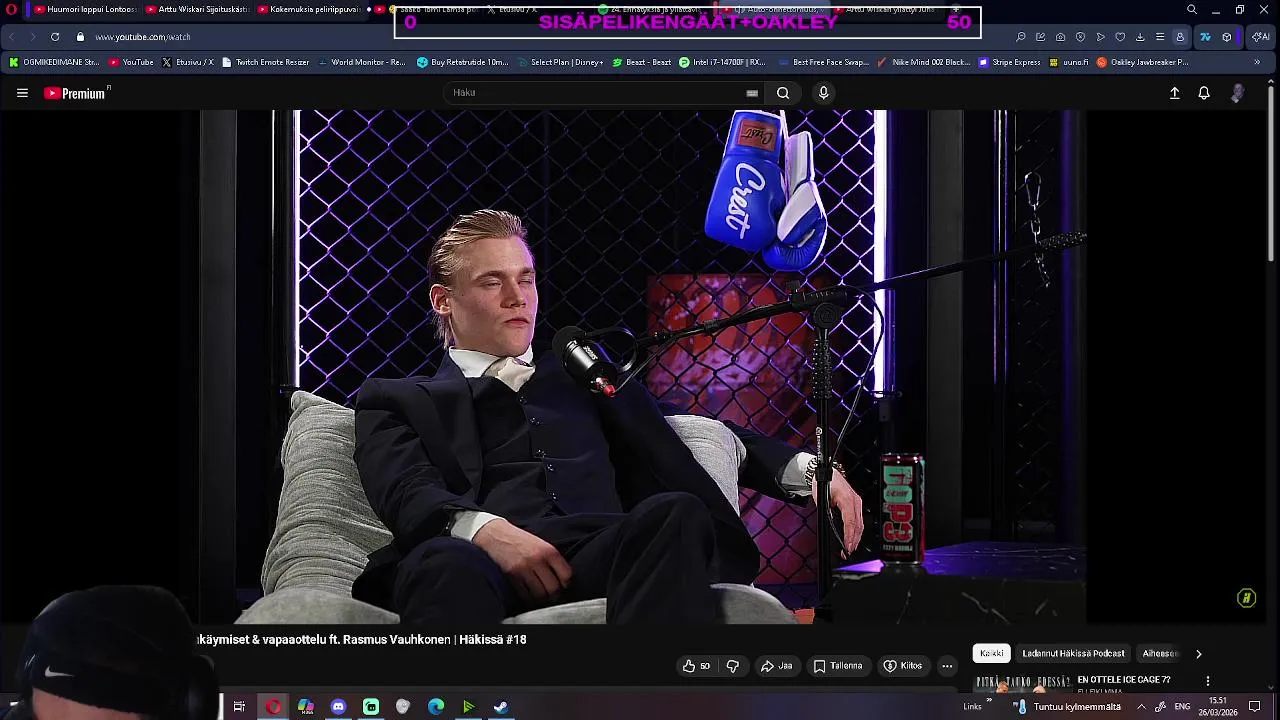Image resolution: width=1280 pixels, height=720 pixels.
Task: Open Microsoft Edge from taskbar
Action: 436,707
